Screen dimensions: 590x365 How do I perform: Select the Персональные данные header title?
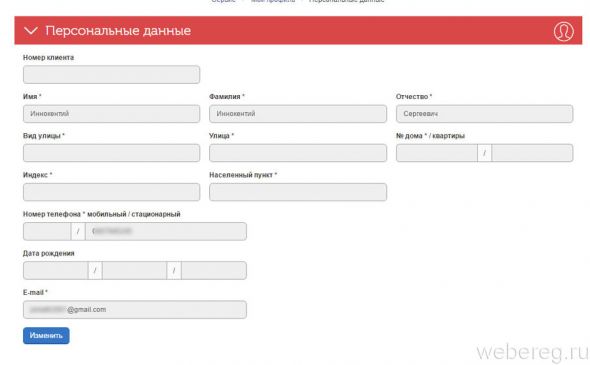pos(118,30)
